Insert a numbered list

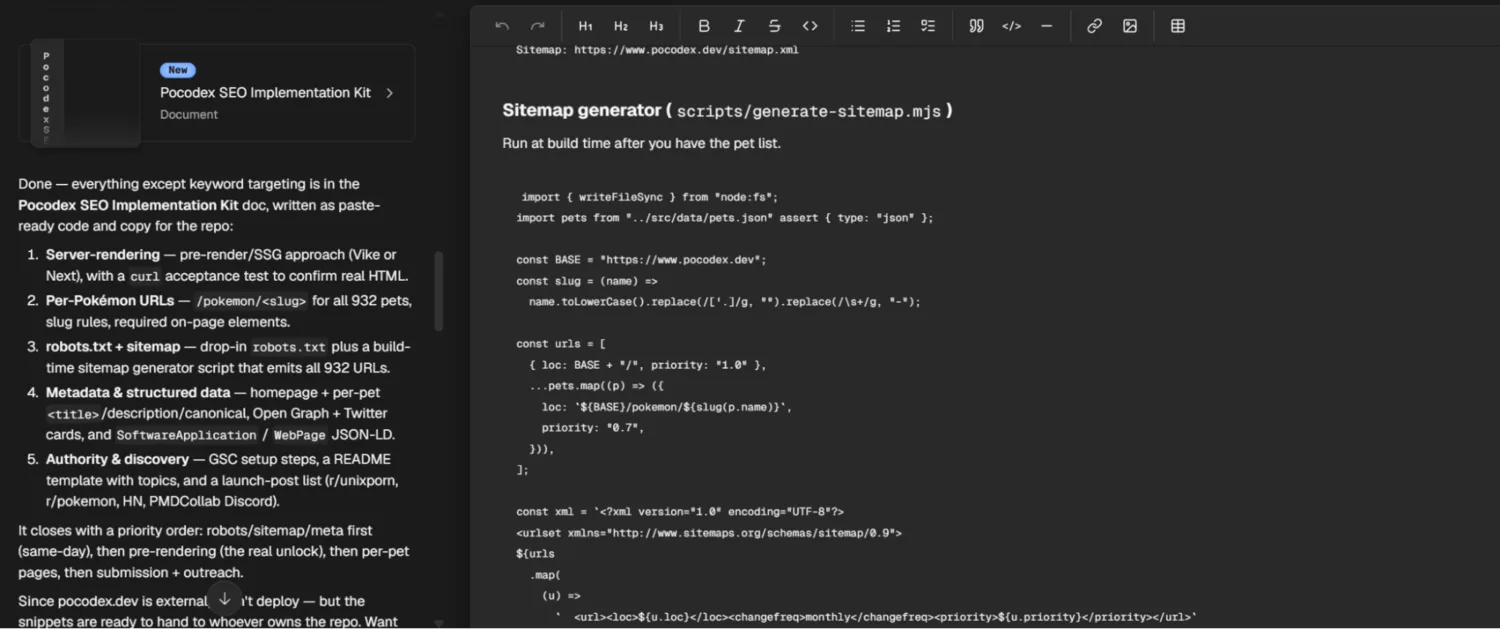click(x=893, y=26)
